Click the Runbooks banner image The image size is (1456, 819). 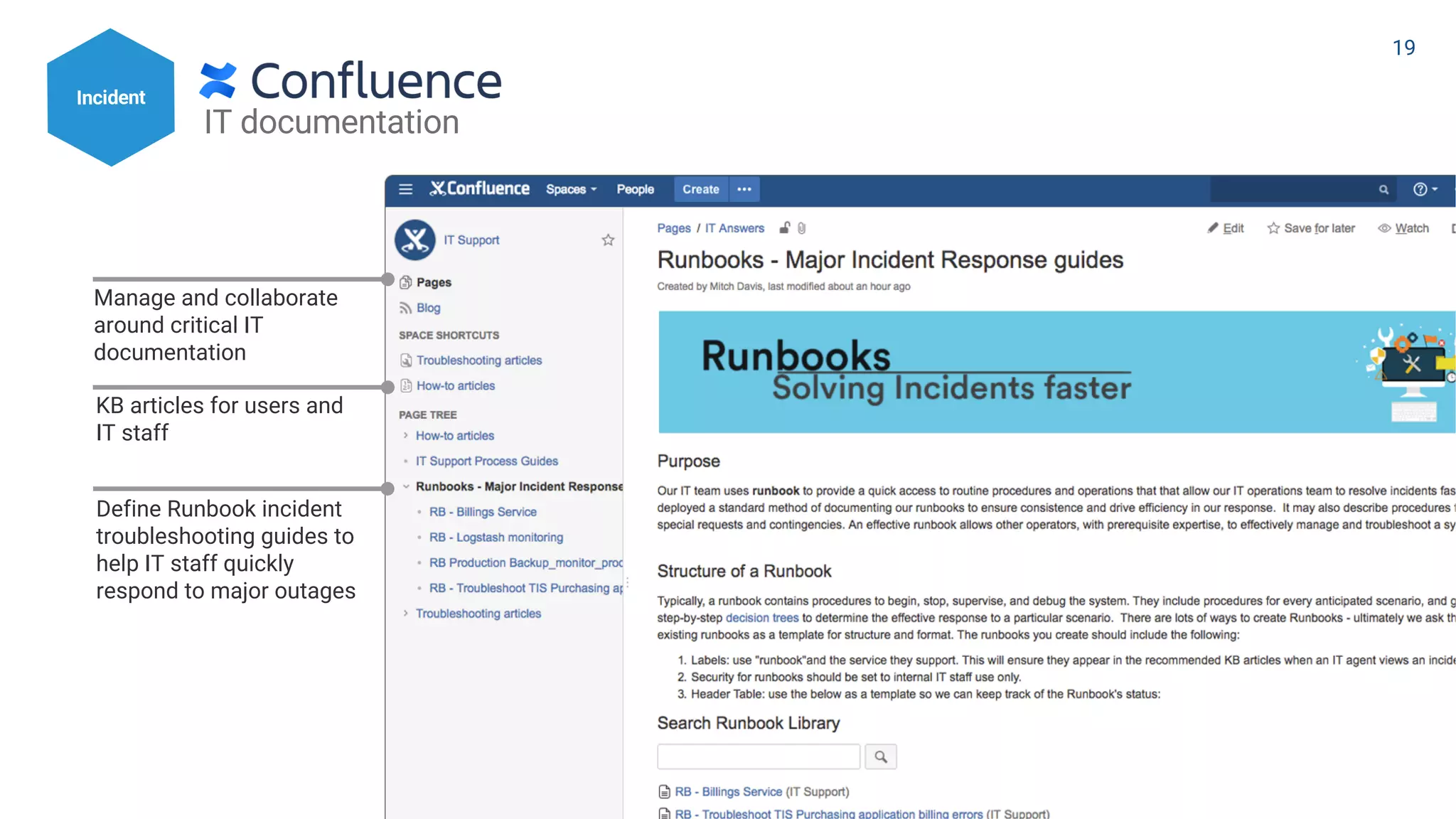1056,372
